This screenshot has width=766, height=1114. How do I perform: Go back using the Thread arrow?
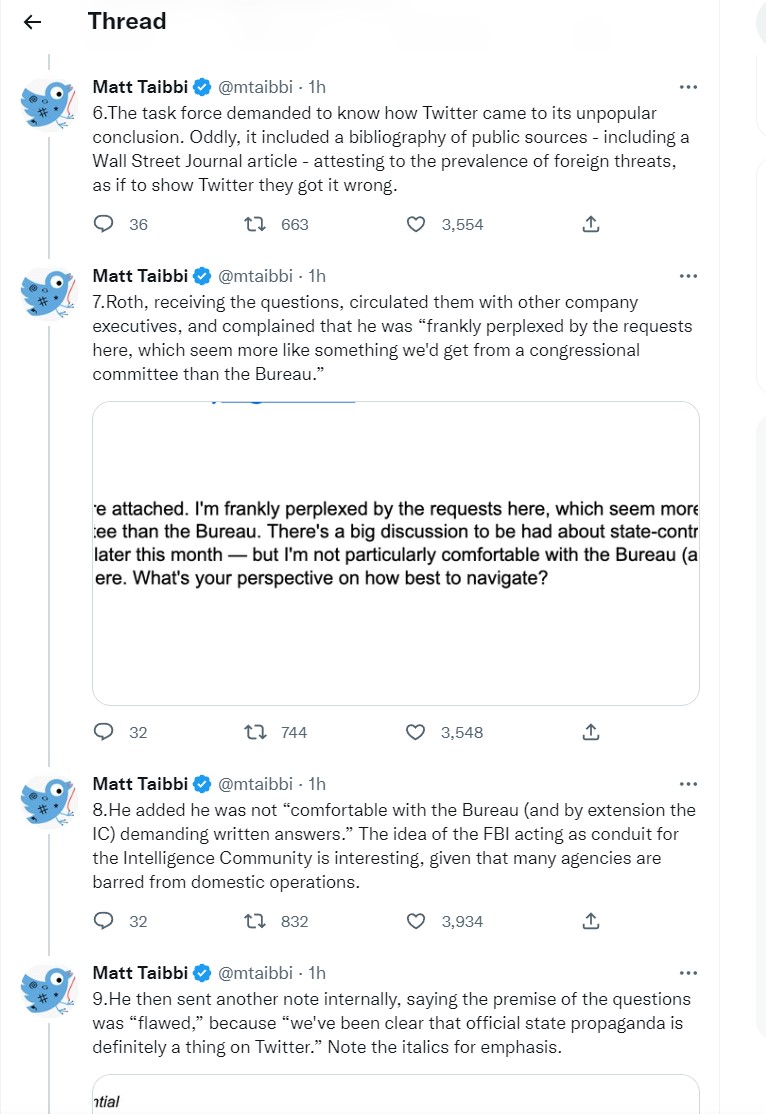33,22
